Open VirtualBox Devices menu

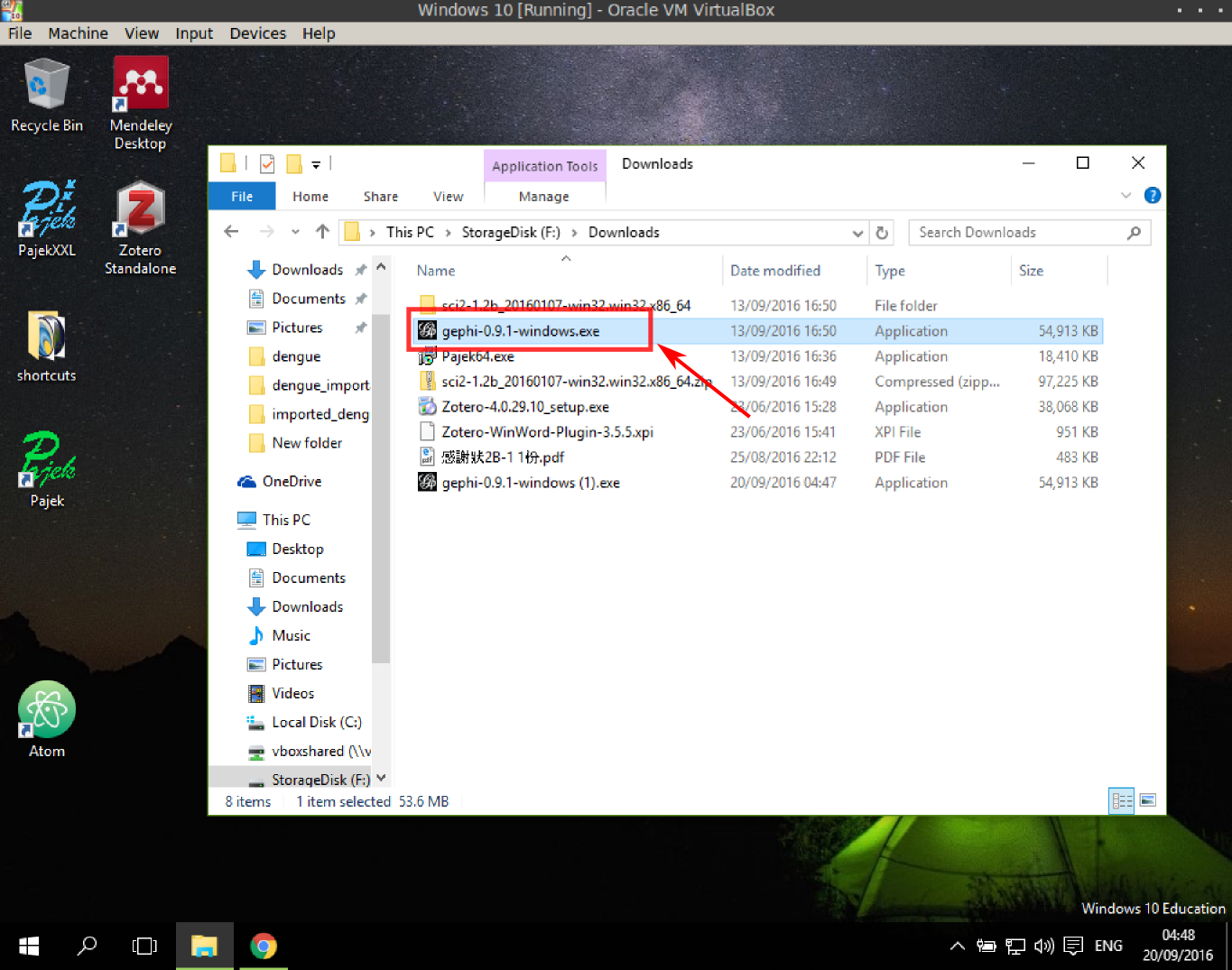(x=257, y=33)
